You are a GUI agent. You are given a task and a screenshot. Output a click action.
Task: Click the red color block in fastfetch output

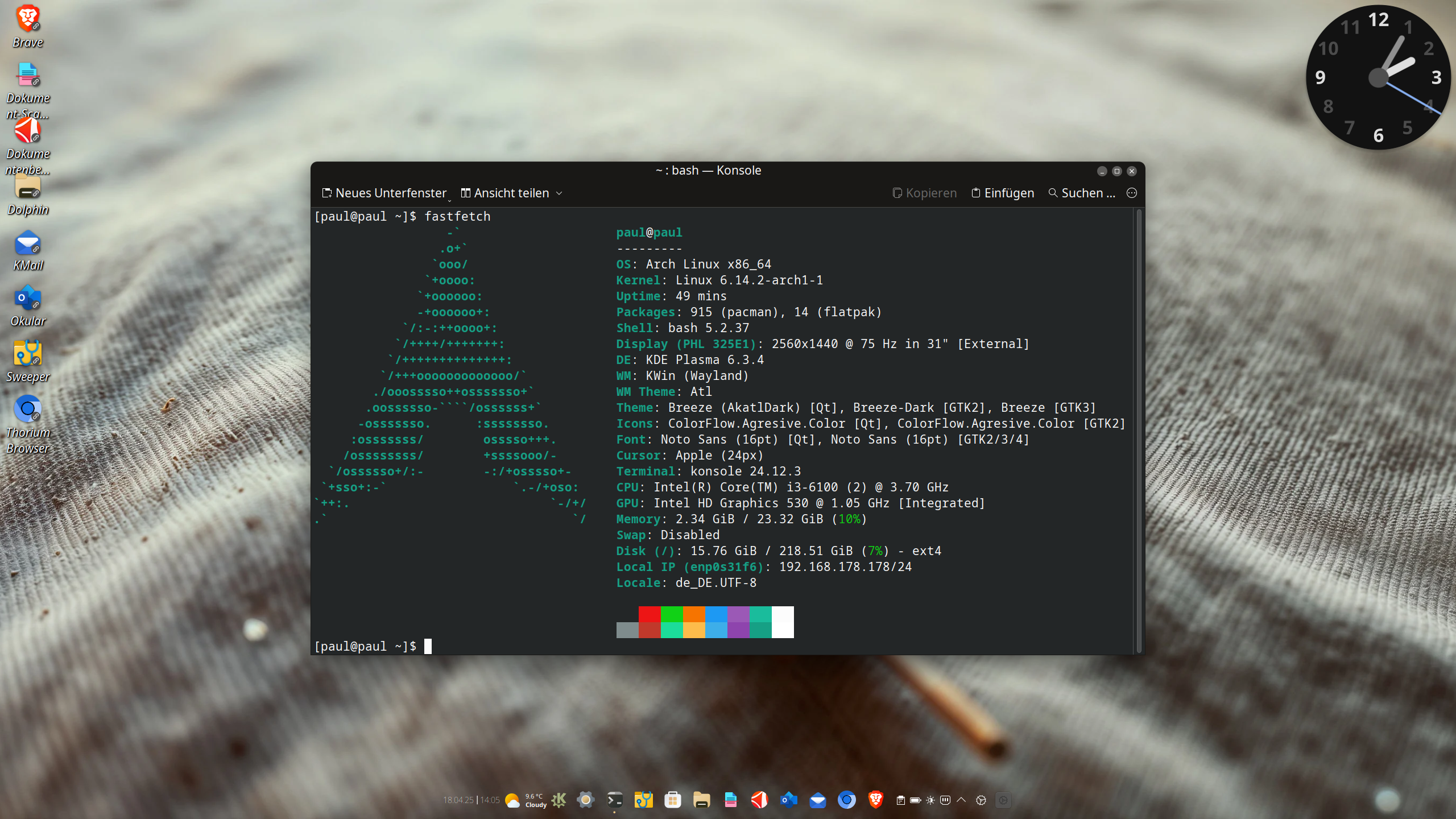(x=649, y=614)
